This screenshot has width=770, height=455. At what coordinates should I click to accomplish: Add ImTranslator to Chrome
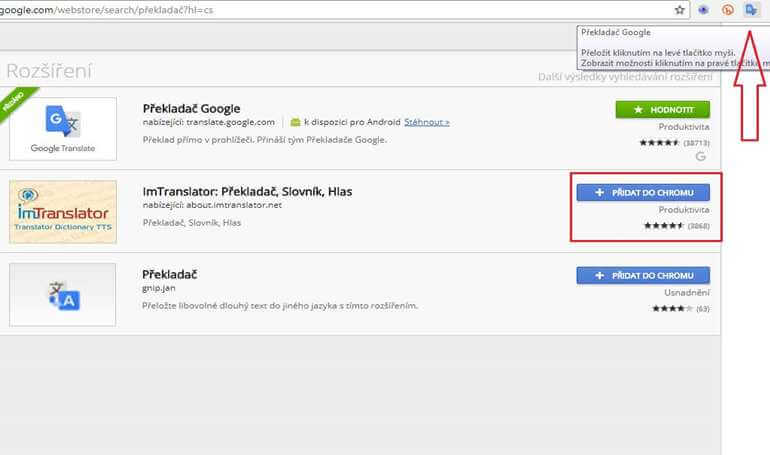[643, 192]
